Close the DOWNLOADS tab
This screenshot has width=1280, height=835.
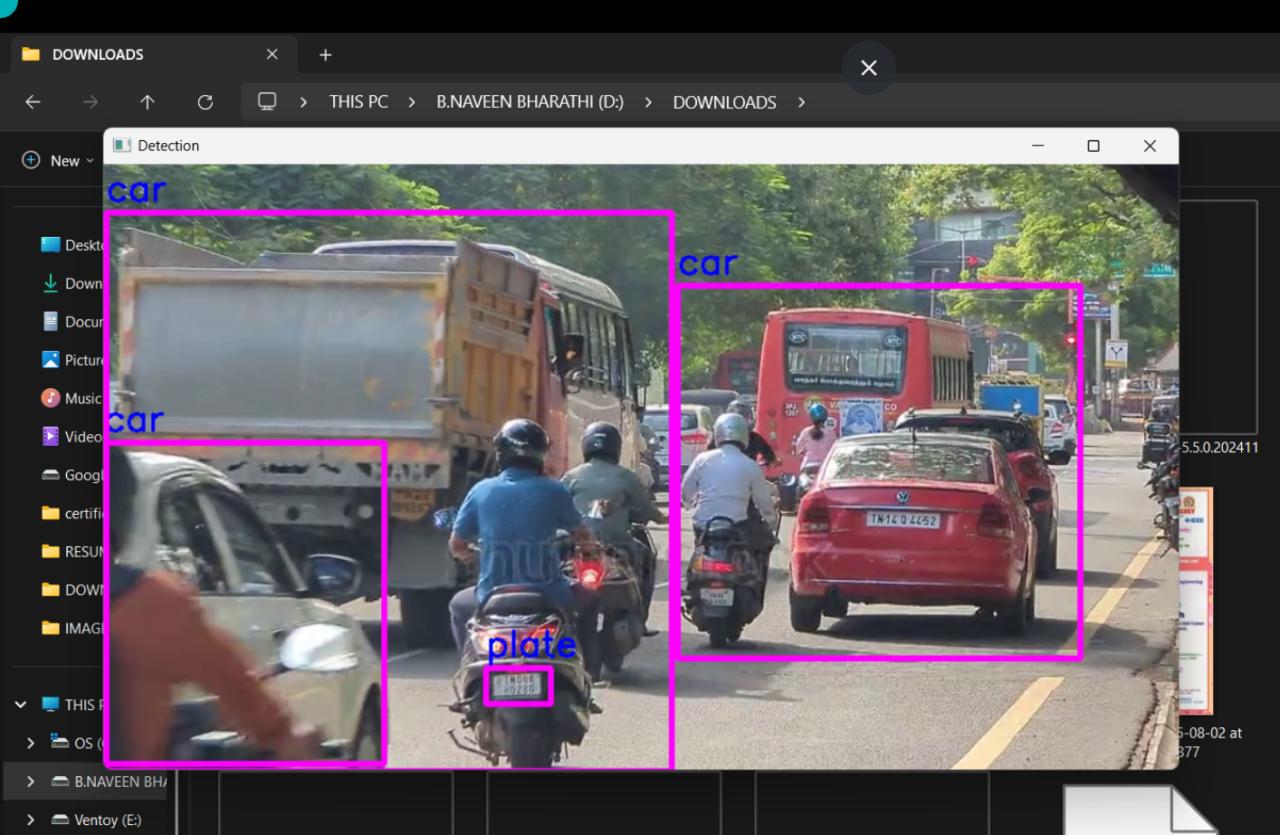(272, 54)
